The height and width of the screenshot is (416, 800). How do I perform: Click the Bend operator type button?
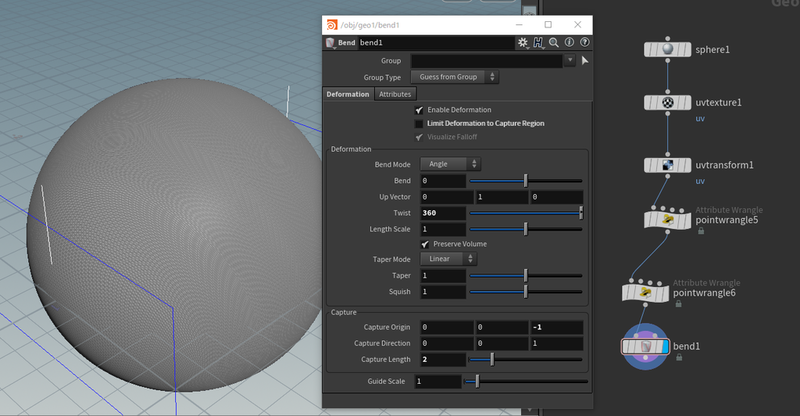340,43
